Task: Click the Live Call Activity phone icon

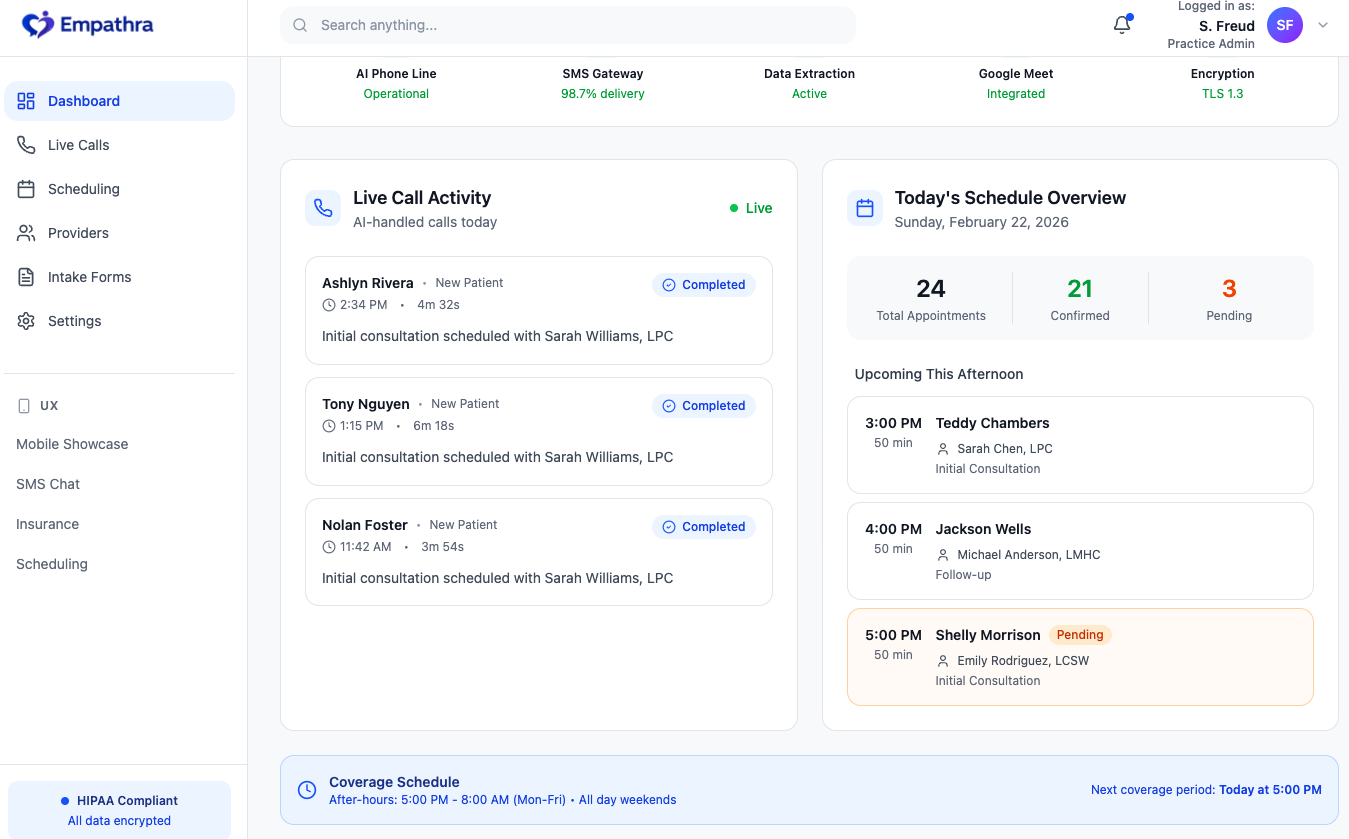Action: point(323,208)
